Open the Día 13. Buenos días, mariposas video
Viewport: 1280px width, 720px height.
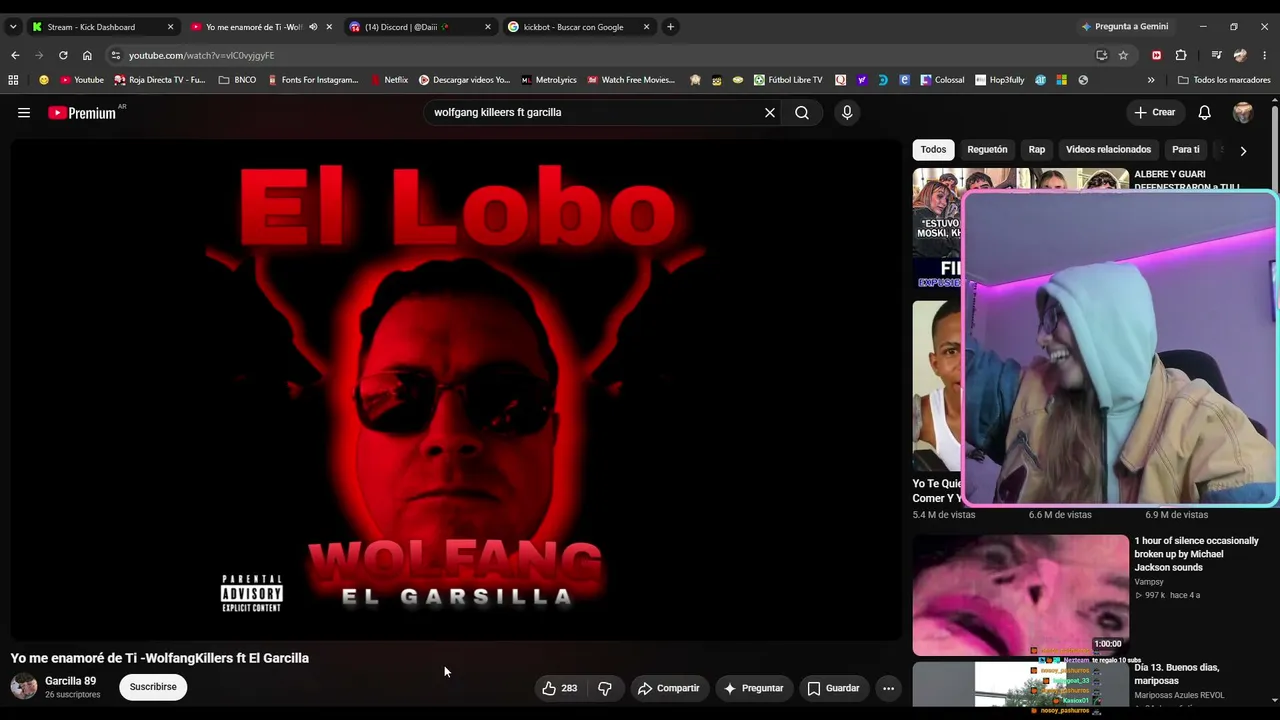pos(1177,674)
